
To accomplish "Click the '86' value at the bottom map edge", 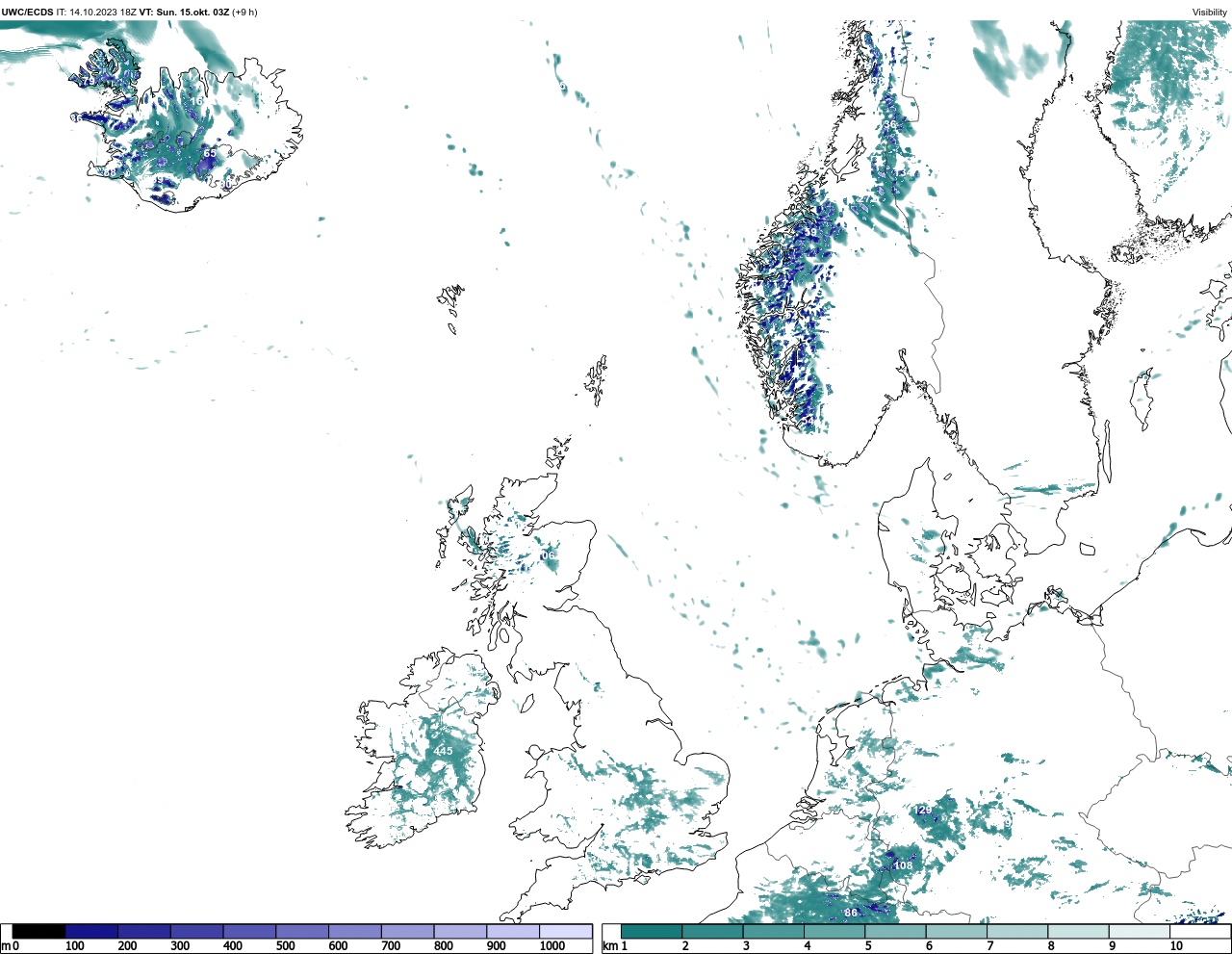I will coord(851,913).
